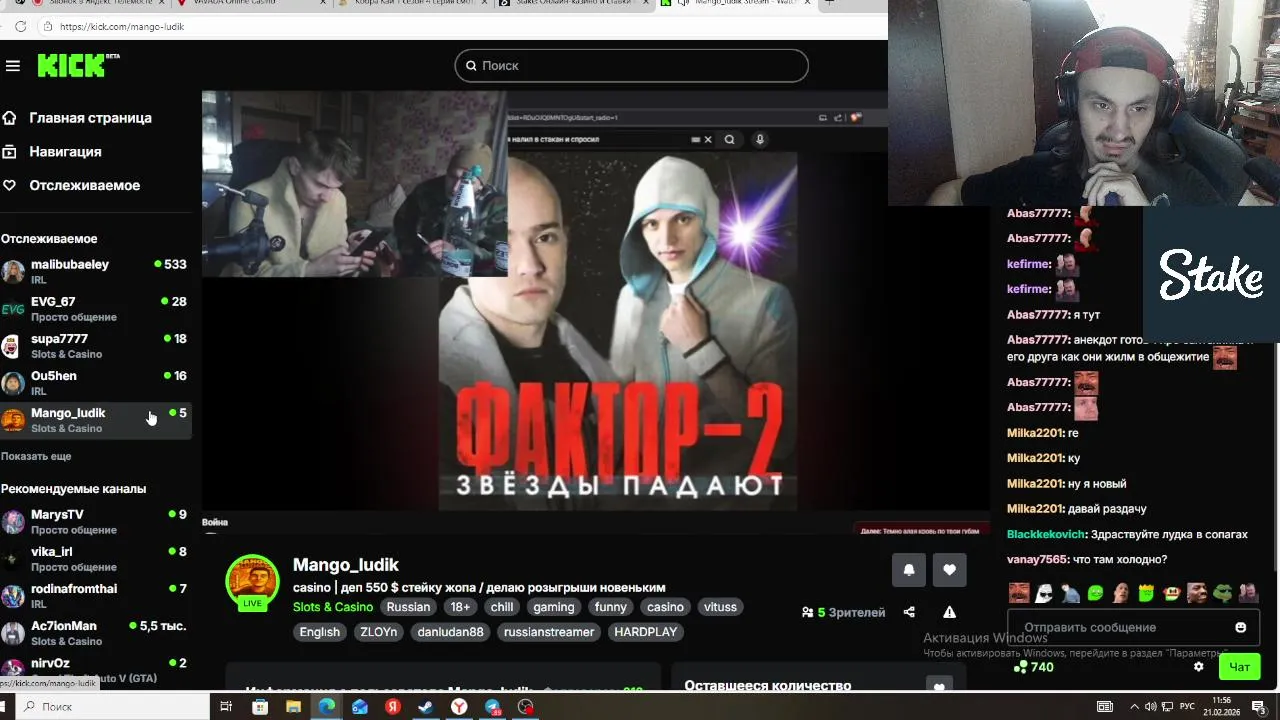1280x720 pixels.
Task: Click the share icon
Action: [909, 612]
